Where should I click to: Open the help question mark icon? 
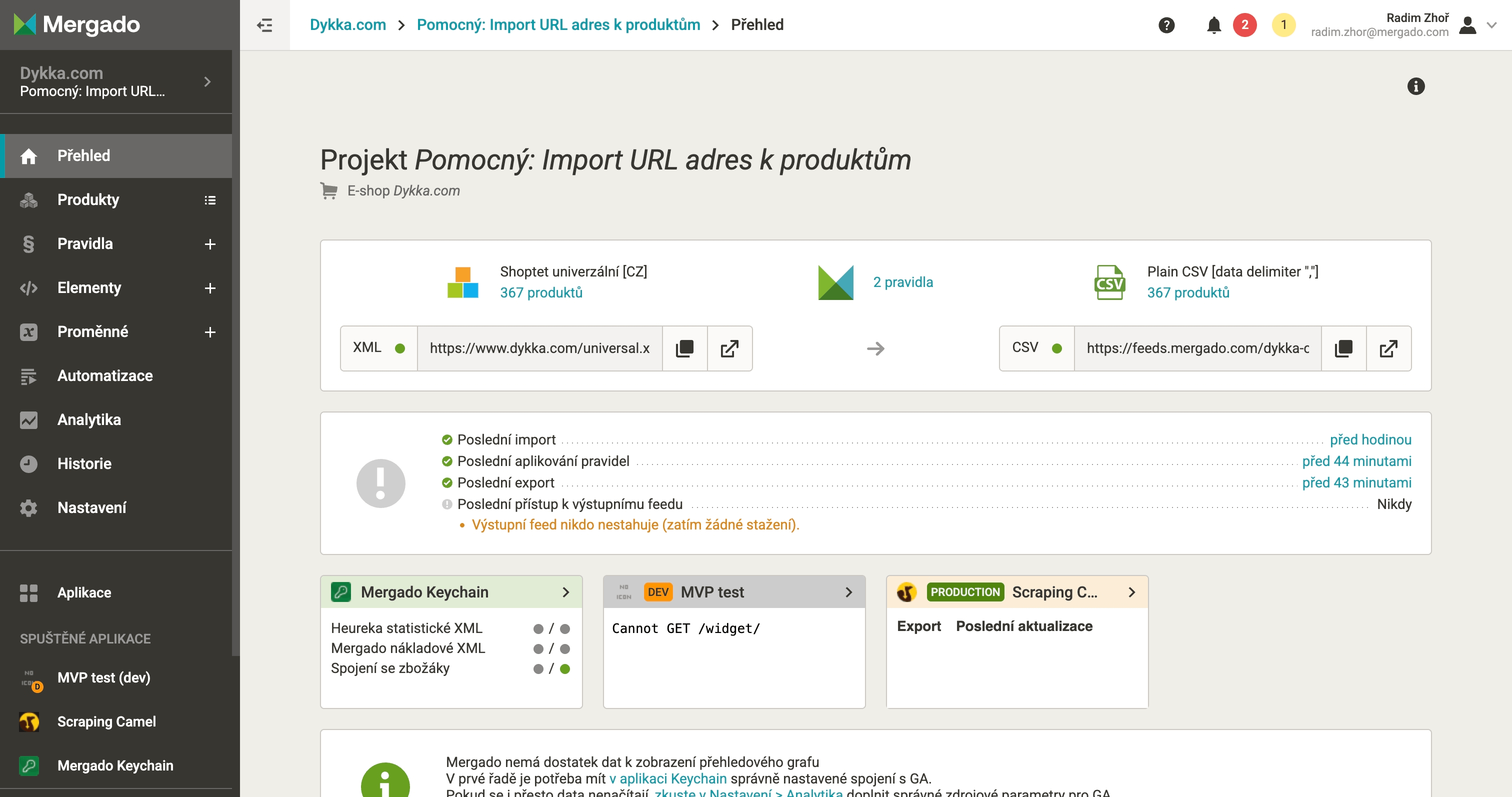(1166, 24)
